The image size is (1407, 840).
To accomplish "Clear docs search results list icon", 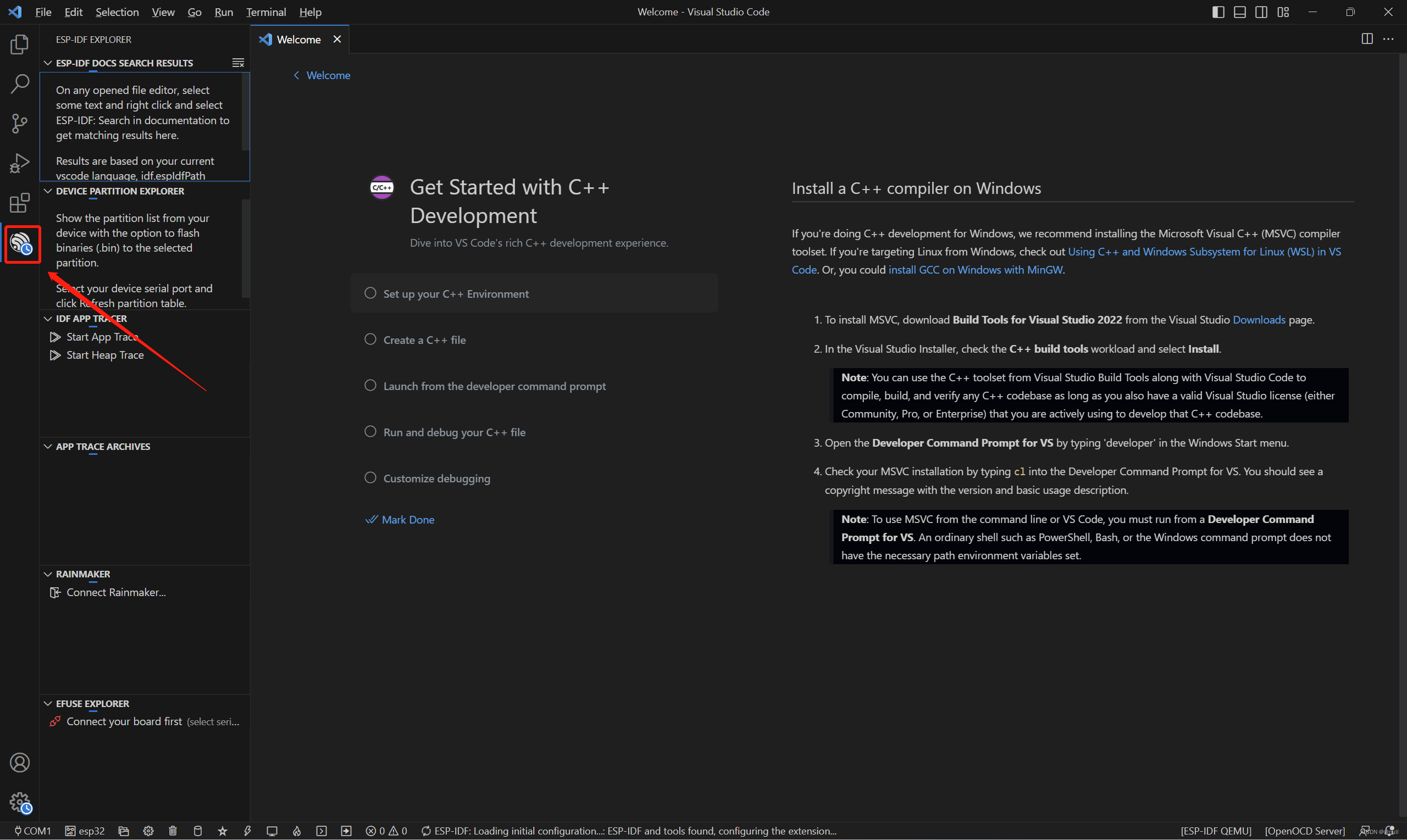I will (x=239, y=63).
